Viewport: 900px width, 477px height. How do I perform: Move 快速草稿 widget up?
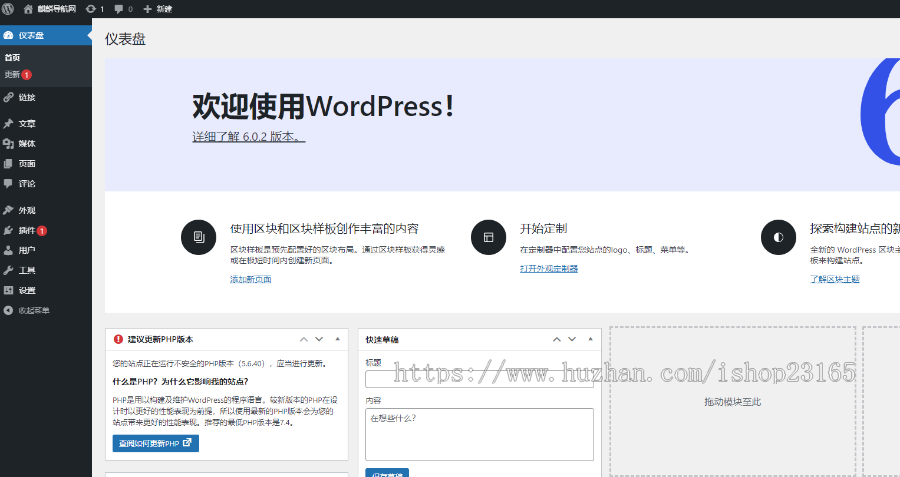pyautogui.click(x=556, y=339)
